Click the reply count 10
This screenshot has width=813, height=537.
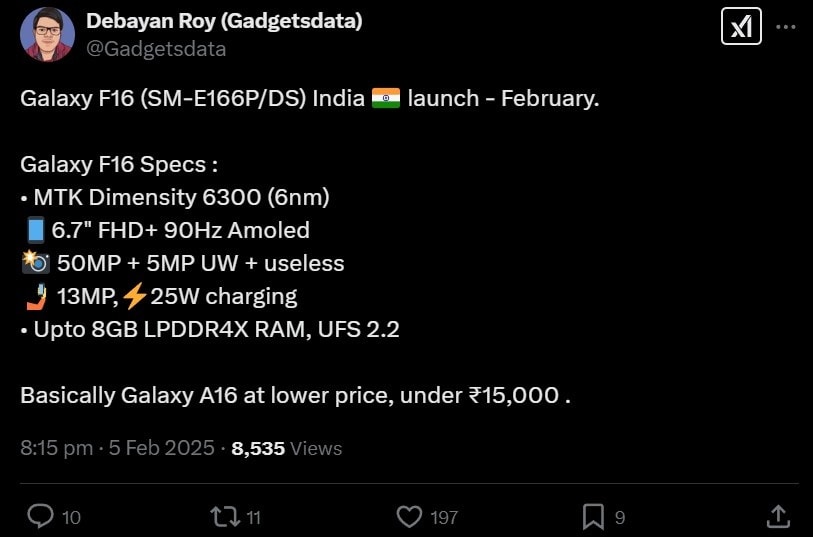coord(71,517)
